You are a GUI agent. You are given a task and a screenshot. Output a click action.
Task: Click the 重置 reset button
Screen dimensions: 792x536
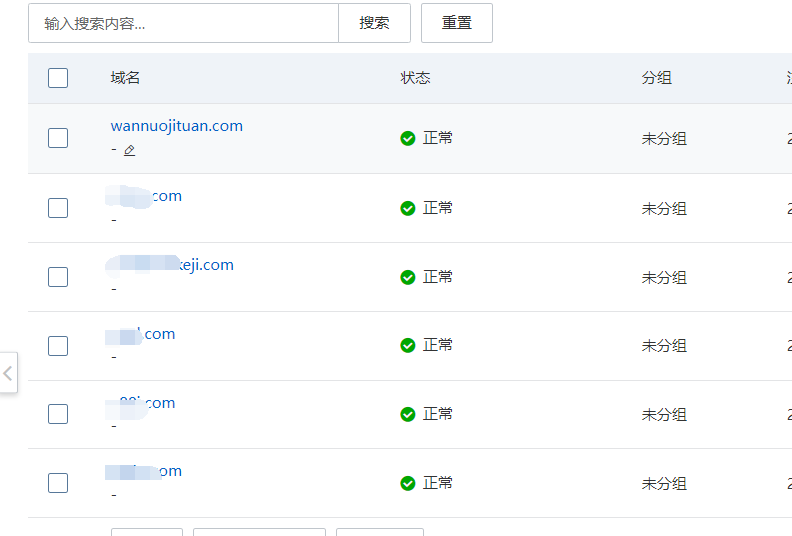click(x=457, y=23)
